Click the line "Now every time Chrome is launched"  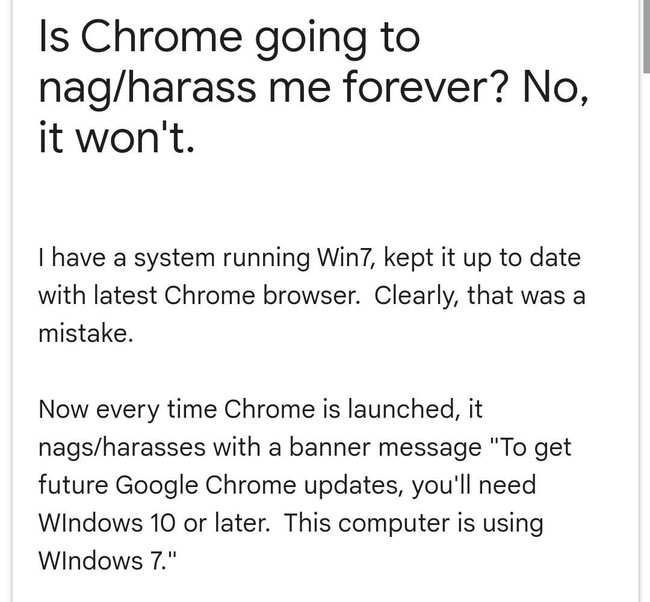[260, 410]
